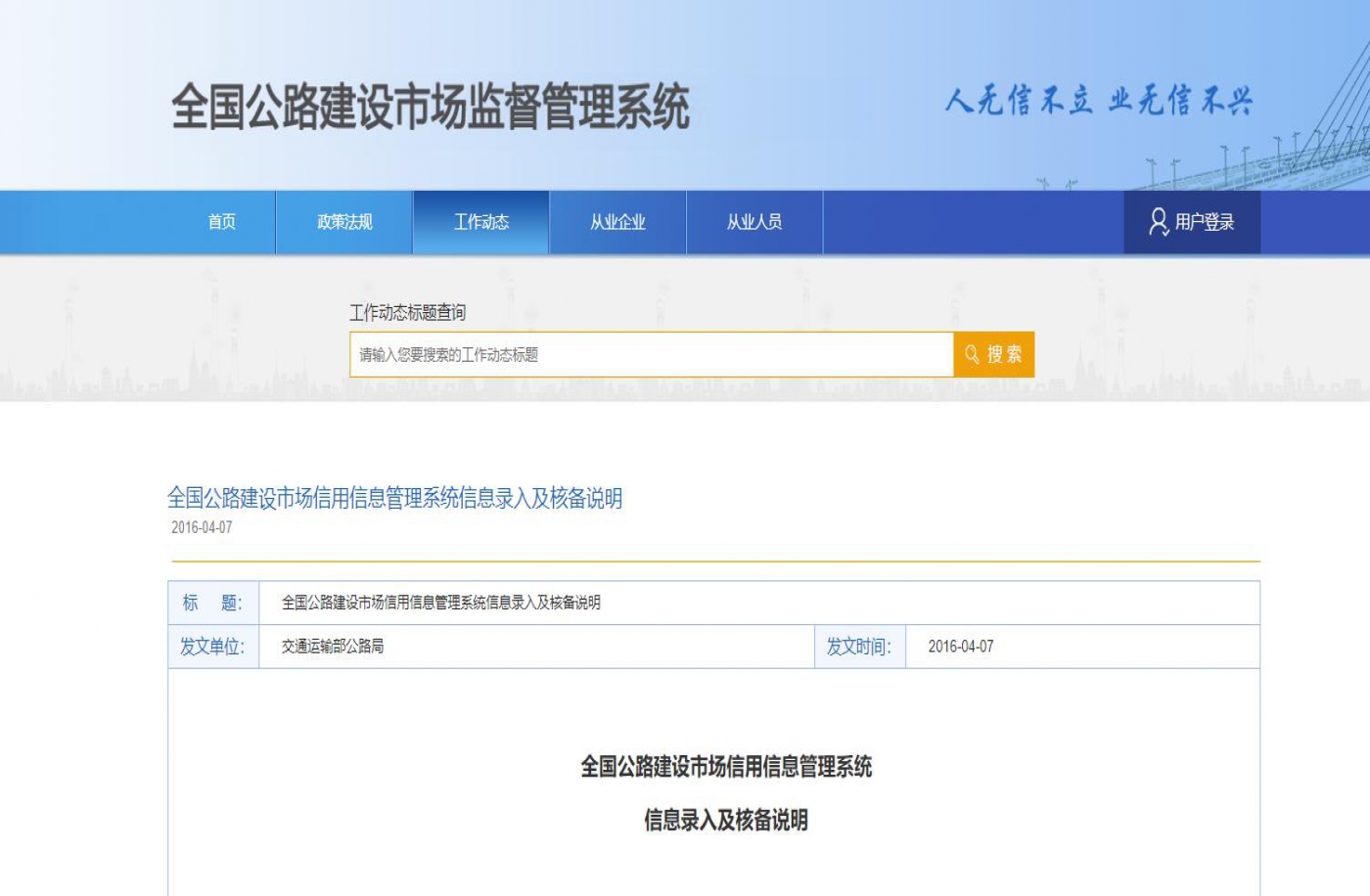Viewport: 1370px width, 896px height.
Task: Click the 发文单位 label cell
Action: click(x=213, y=647)
